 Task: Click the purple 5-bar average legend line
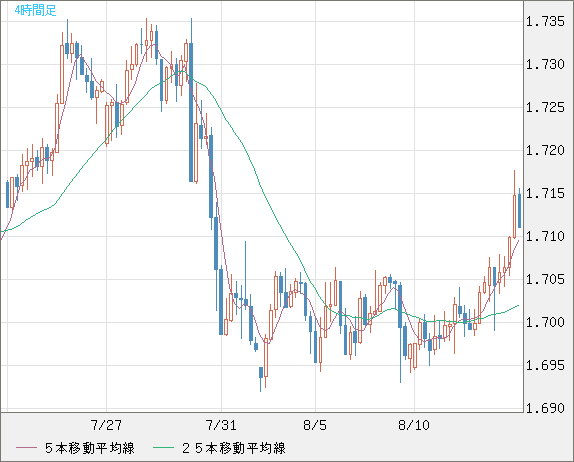click(27, 448)
